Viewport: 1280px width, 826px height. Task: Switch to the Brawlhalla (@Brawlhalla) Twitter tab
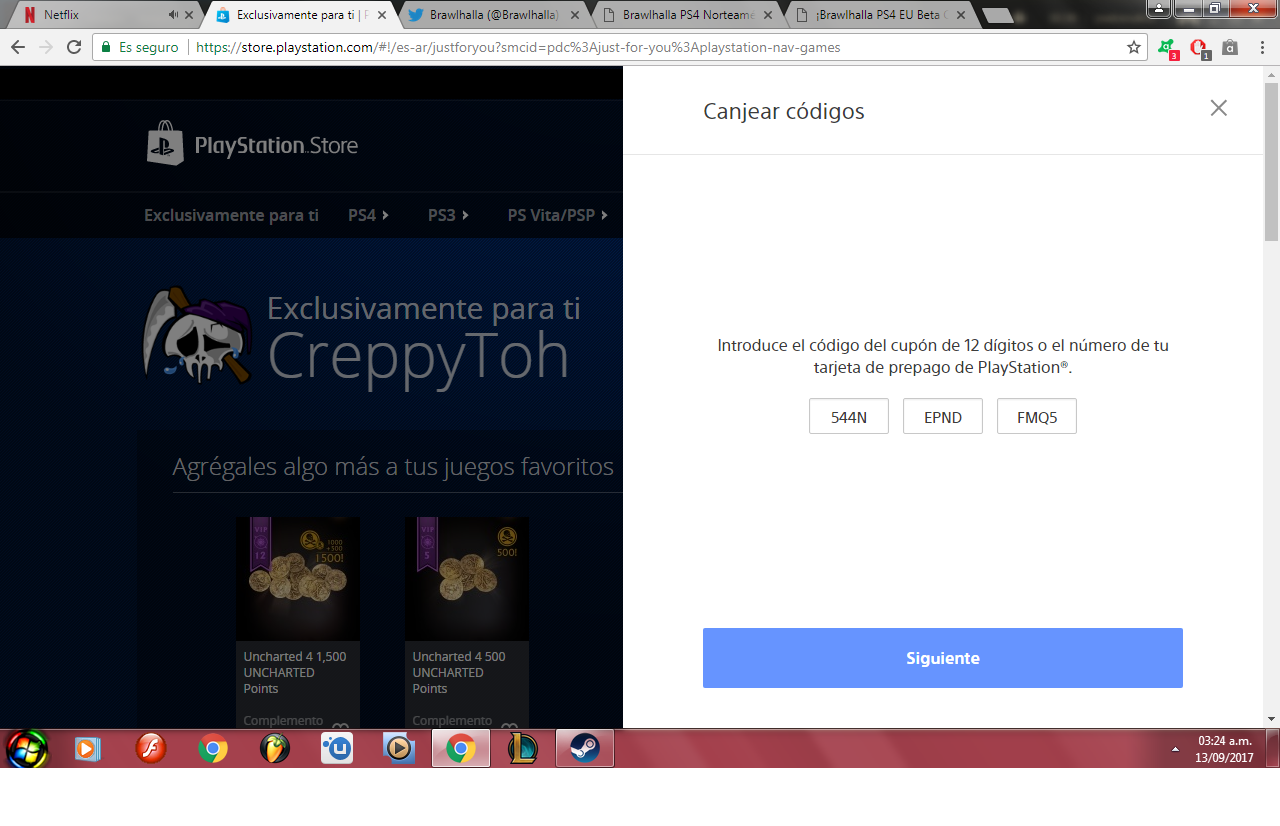click(488, 15)
